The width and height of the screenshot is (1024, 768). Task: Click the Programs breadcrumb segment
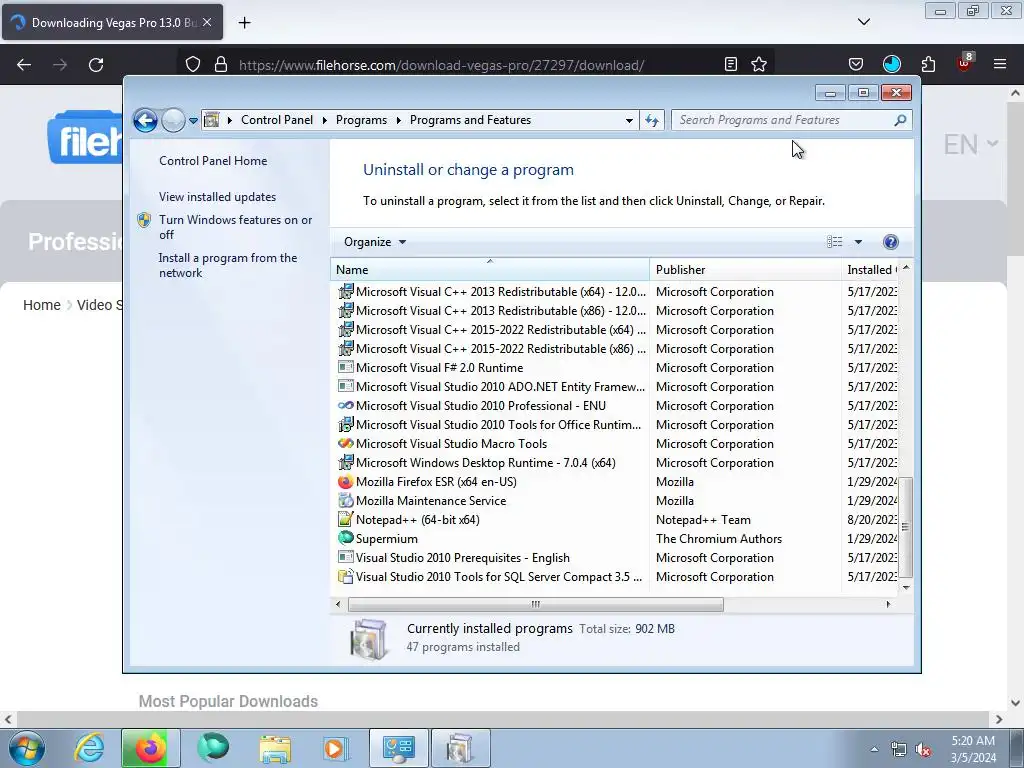click(361, 120)
